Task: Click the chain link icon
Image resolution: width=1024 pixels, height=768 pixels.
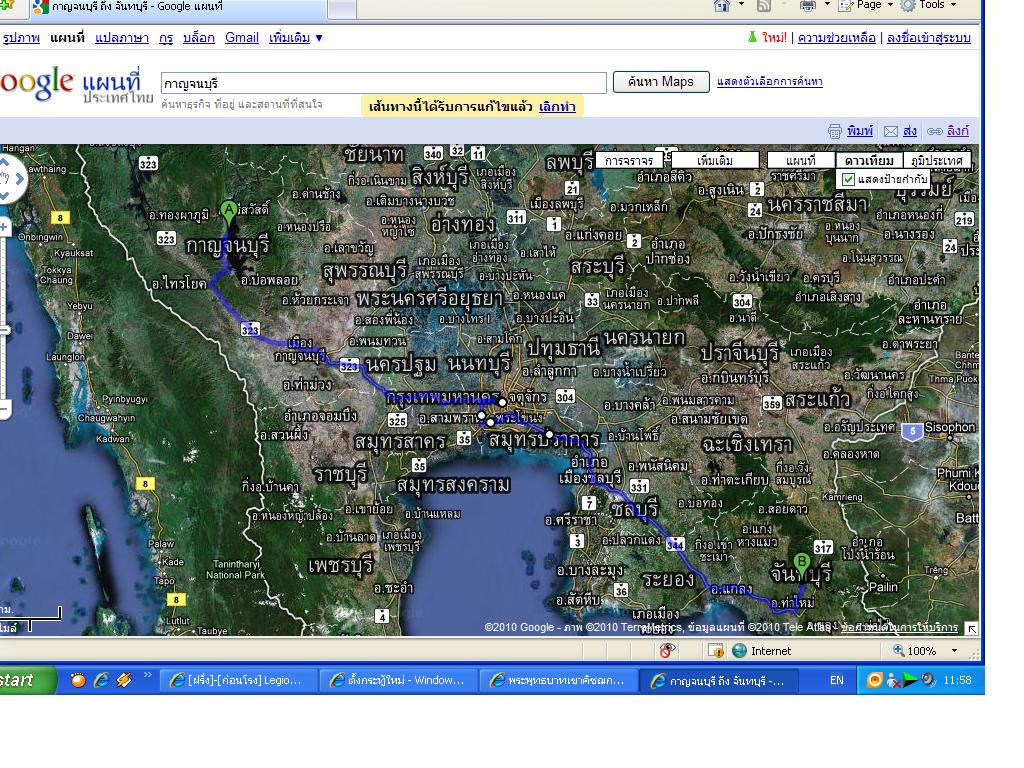Action: coord(934,131)
